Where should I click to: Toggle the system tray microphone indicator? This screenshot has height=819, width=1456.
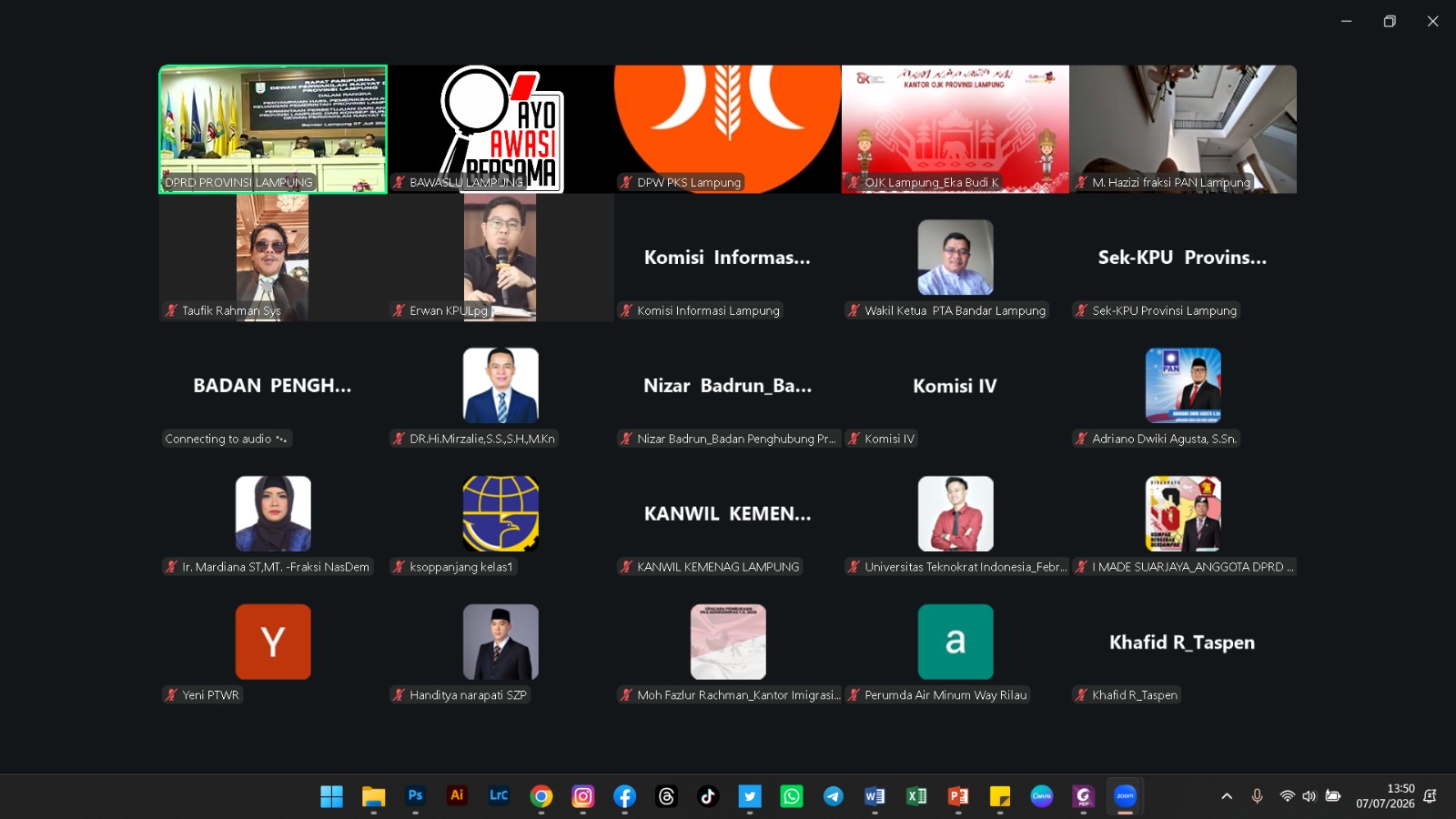click(1257, 796)
